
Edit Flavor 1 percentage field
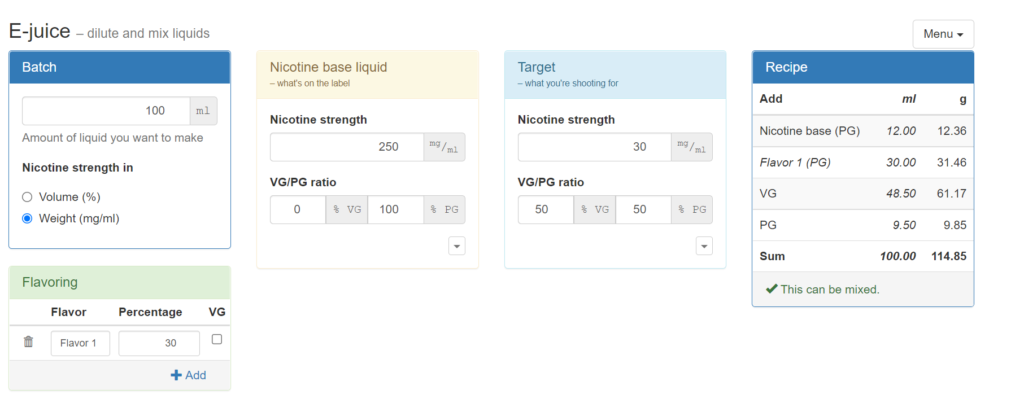click(x=159, y=343)
